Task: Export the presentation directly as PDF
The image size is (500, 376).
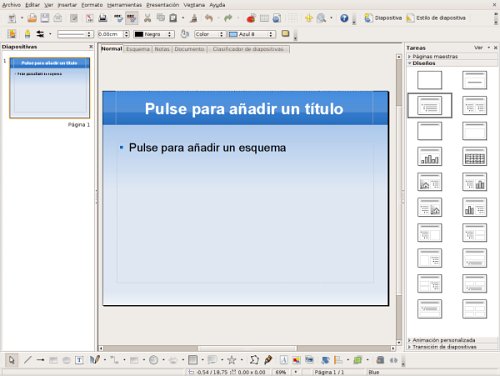Action: (89, 18)
